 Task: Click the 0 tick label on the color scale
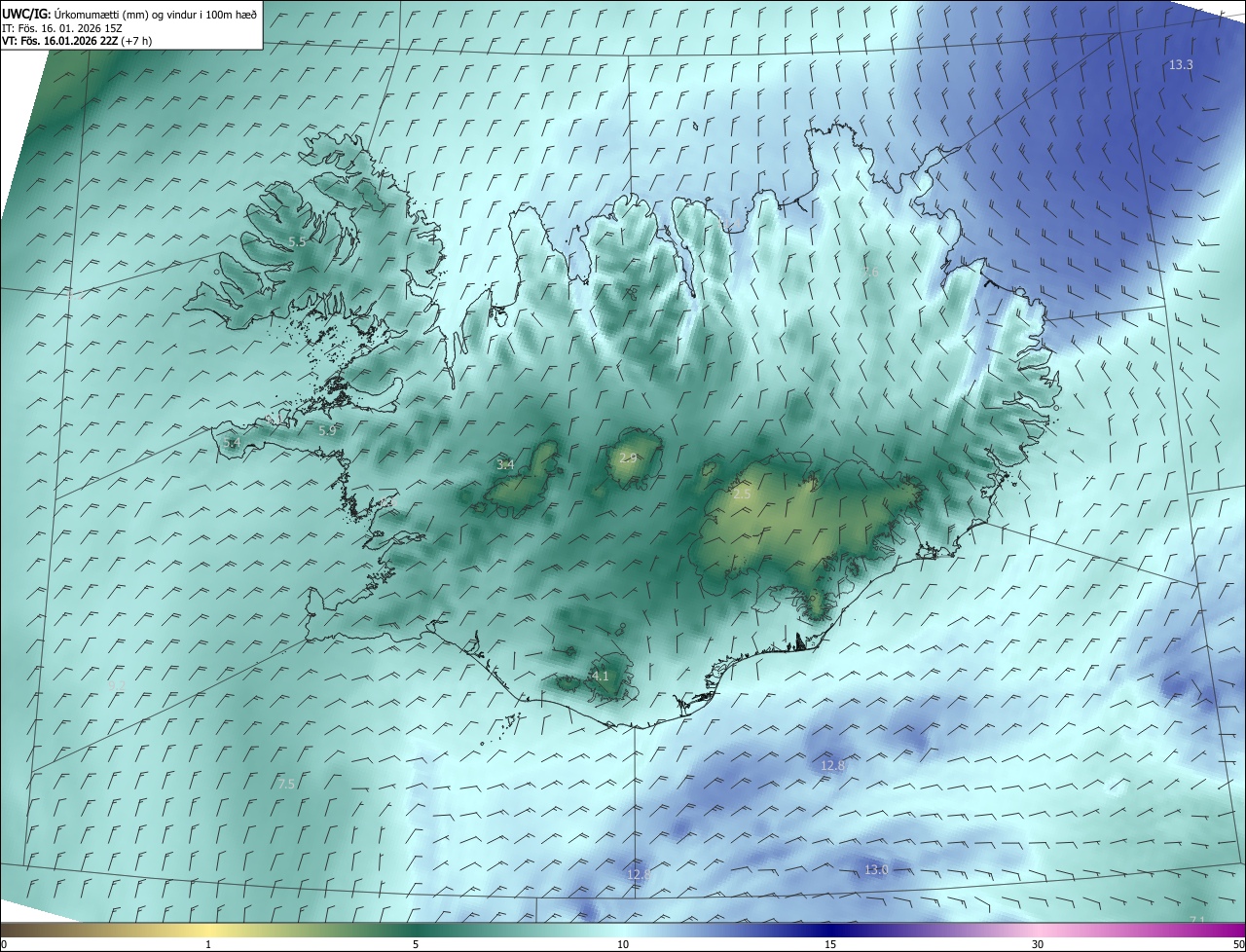[x=4, y=944]
